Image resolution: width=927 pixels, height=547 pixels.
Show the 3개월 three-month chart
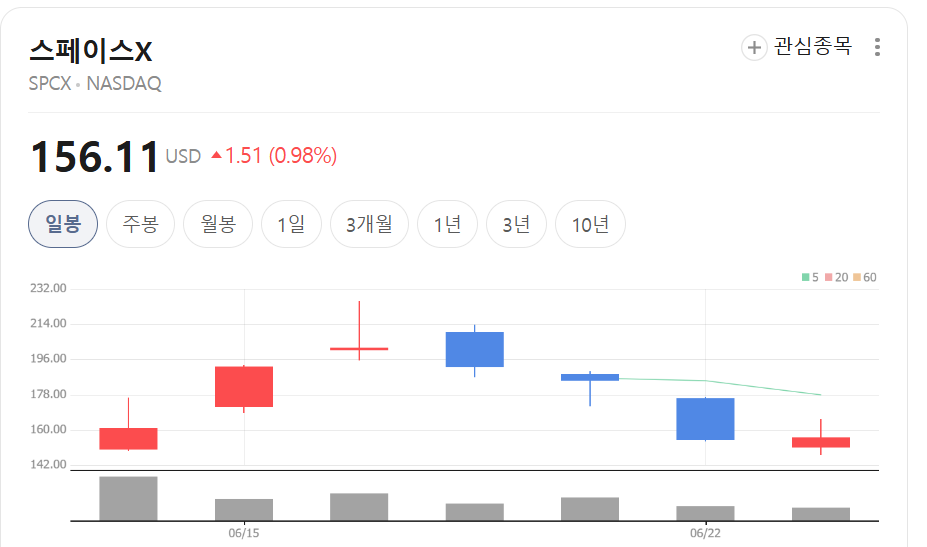tap(369, 224)
